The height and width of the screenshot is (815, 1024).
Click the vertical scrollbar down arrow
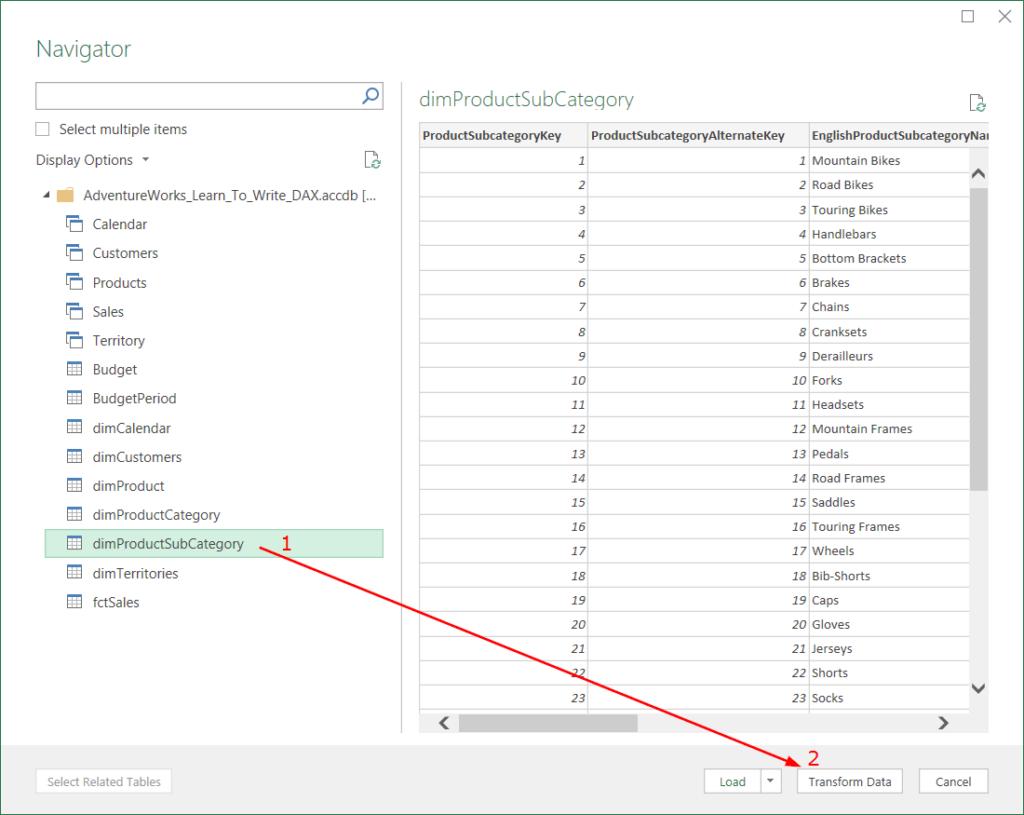point(978,688)
